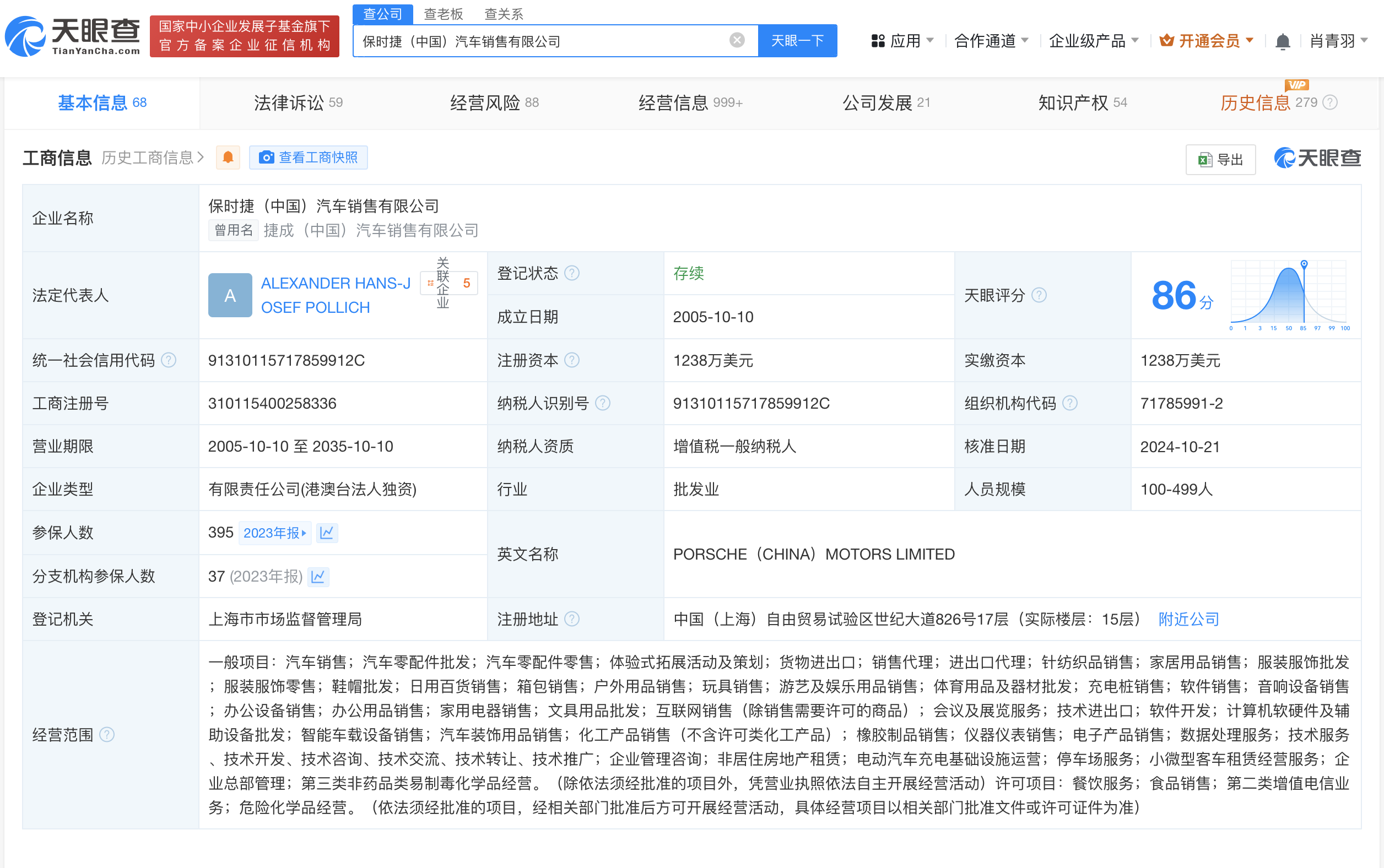
Task: Switch to the 查关系 search tab
Action: coord(504,14)
